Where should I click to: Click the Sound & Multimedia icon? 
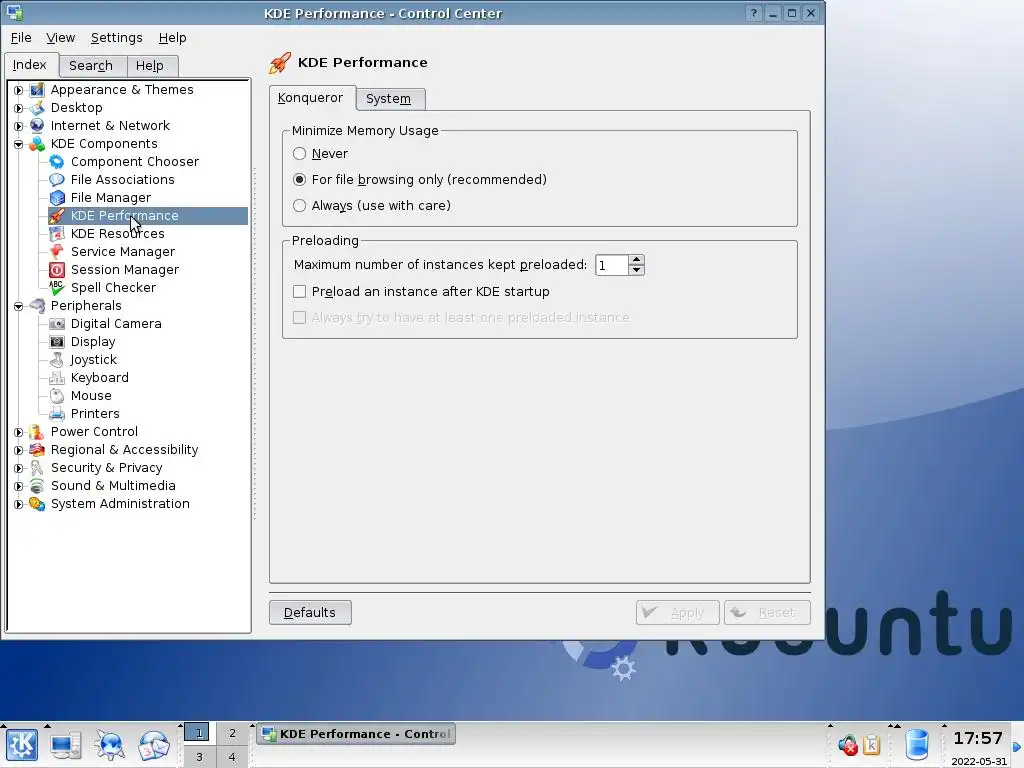[x=37, y=486]
